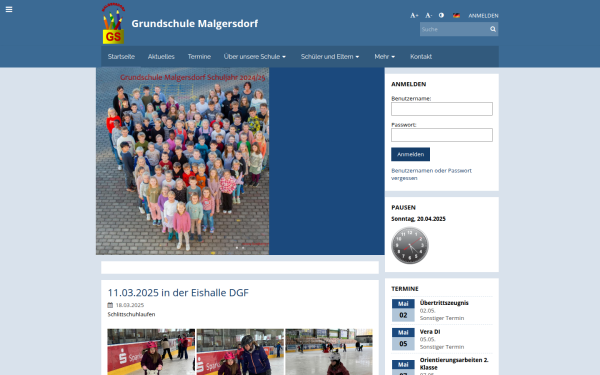Click the Schlittschuhlaufen caption text

click(131, 314)
